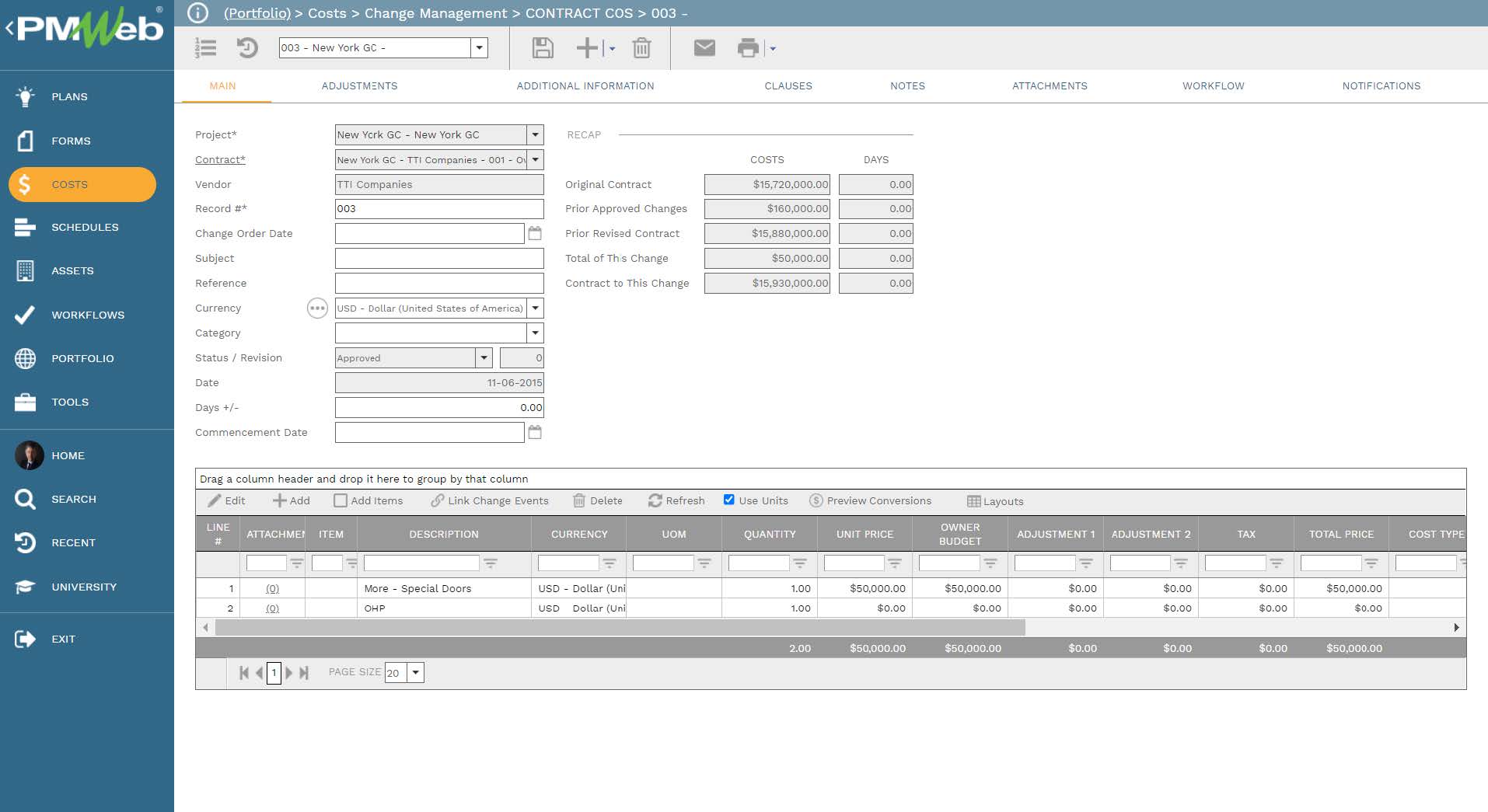The height and width of the screenshot is (812, 1488).
Task: Open Assets module building icon
Action: click(x=25, y=270)
